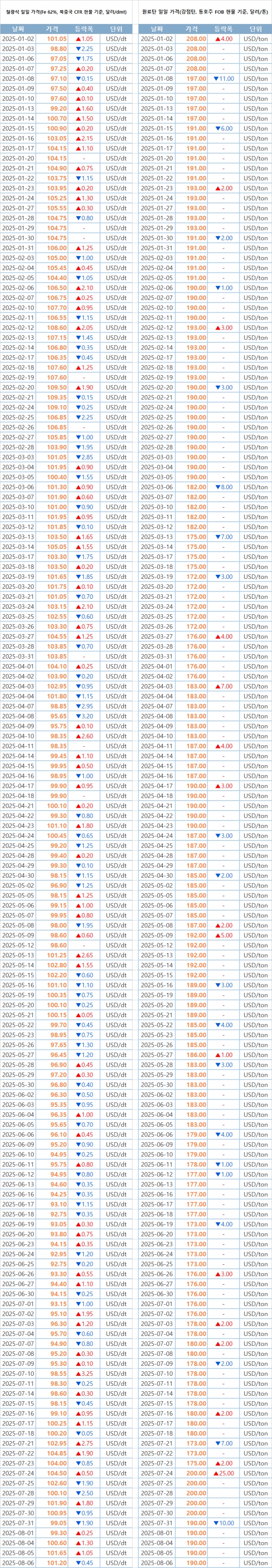This screenshot has height=1568, width=272.
Task: Click the ▼8.00 coking coal change on 2025-03-06
Action: (223, 487)
